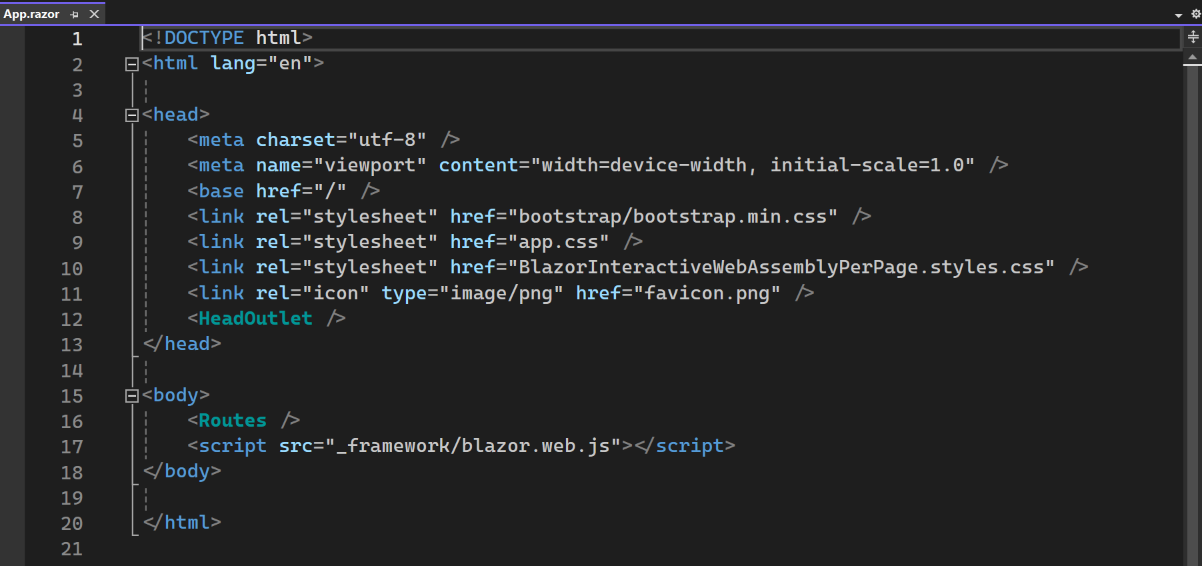Click the scroll up arrow of the scrollbar
The image size is (1202, 566).
[1193, 59]
